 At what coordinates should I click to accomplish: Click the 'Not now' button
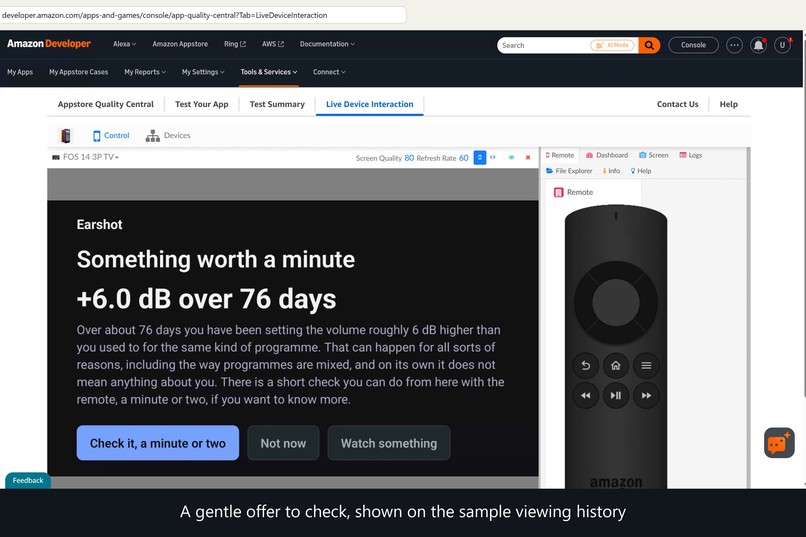point(283,443)
